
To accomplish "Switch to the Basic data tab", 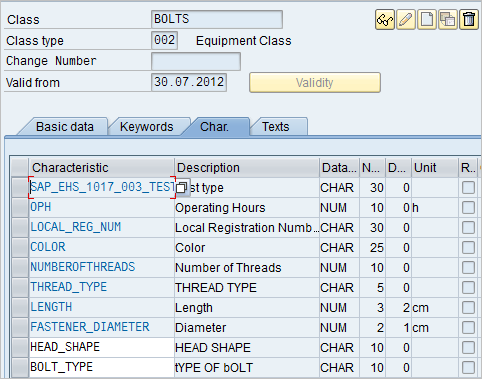I will click(x=65, y=127).
